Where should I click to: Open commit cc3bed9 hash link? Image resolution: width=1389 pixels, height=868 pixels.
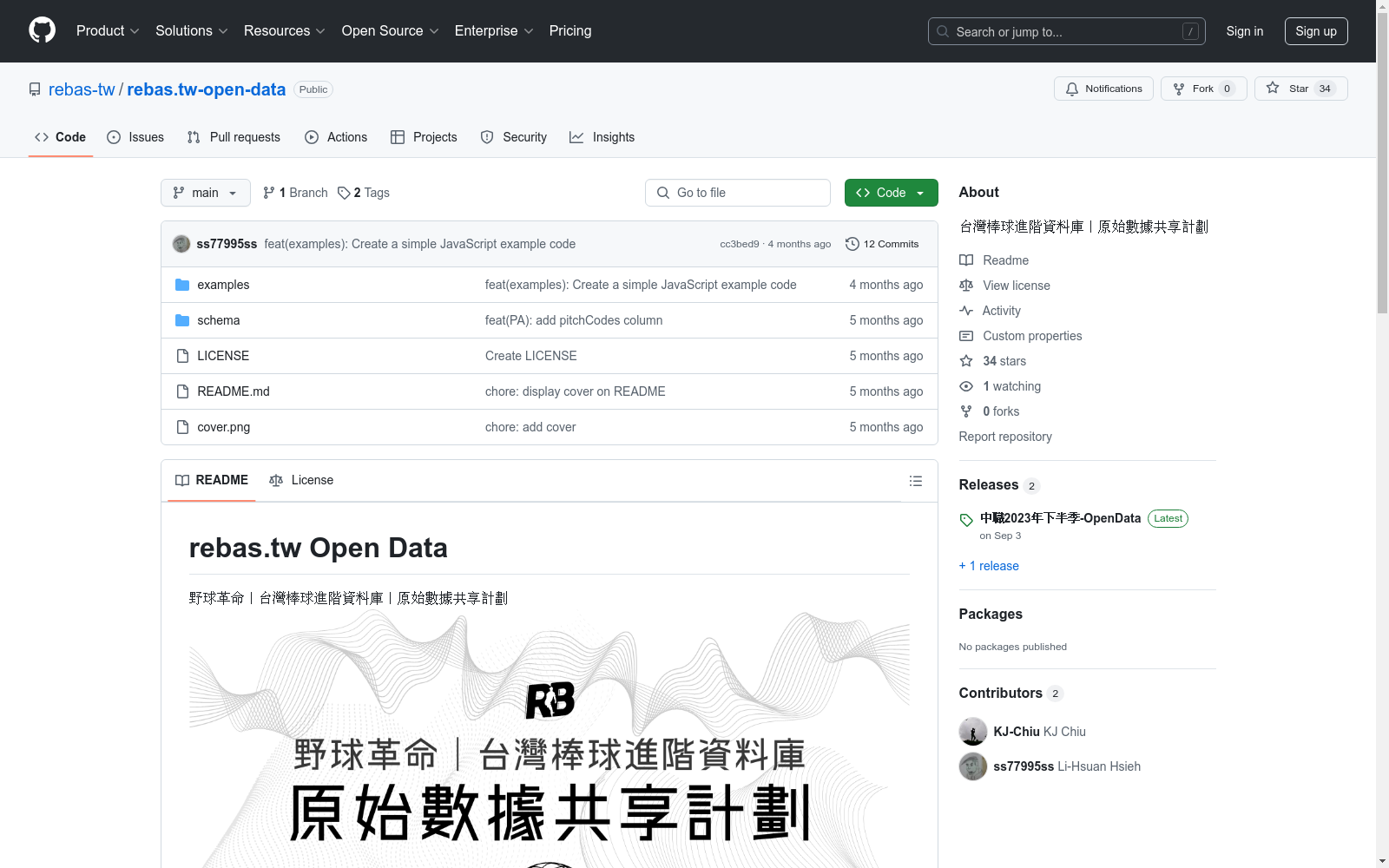tap(740, 244)
